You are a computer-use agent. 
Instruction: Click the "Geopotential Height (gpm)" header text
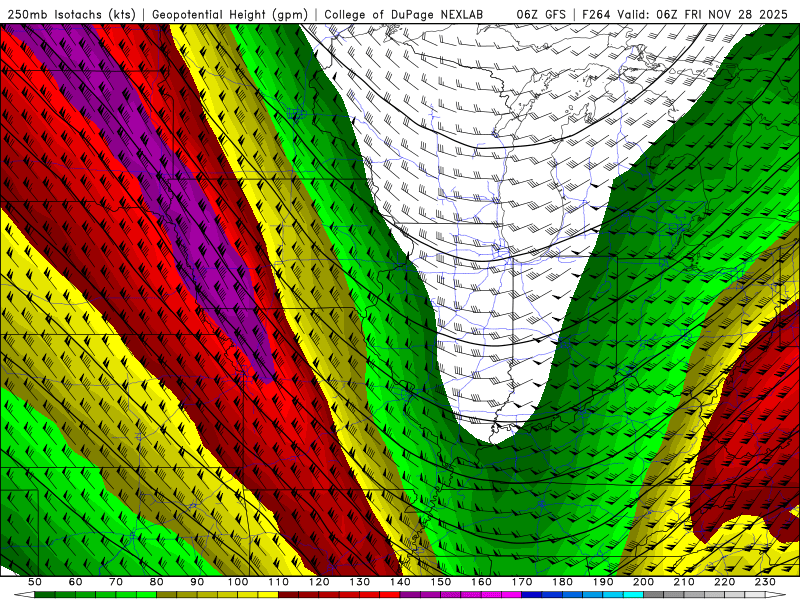pyautogui.click(x=230, y=15)
